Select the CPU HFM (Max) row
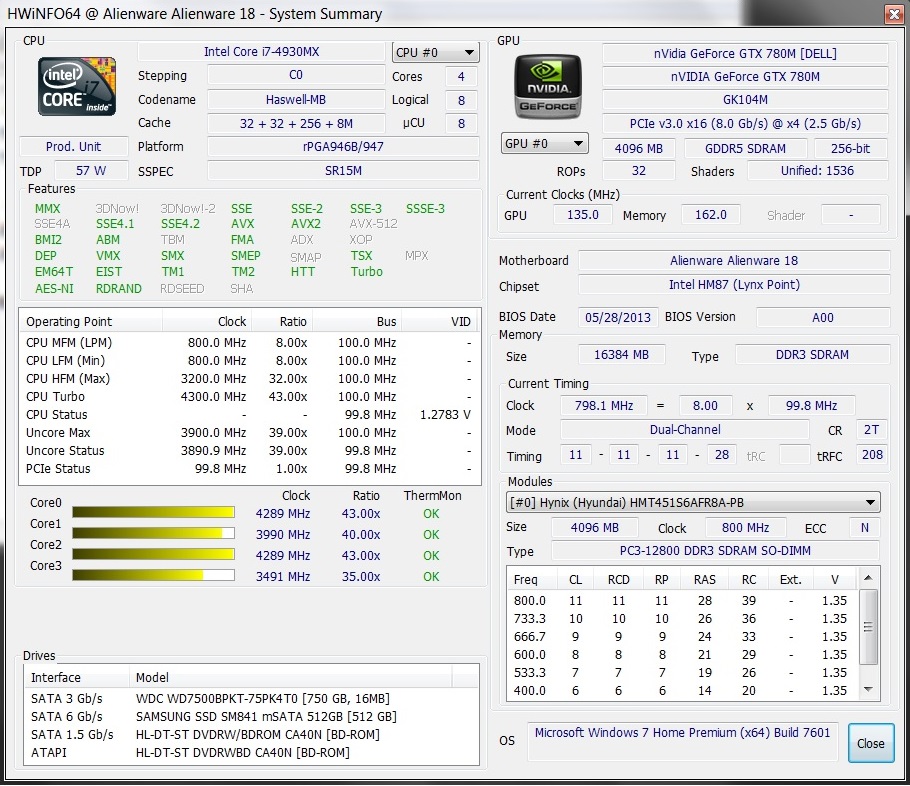The height and width of the screenshot is (786, 910). click(250, 378)
